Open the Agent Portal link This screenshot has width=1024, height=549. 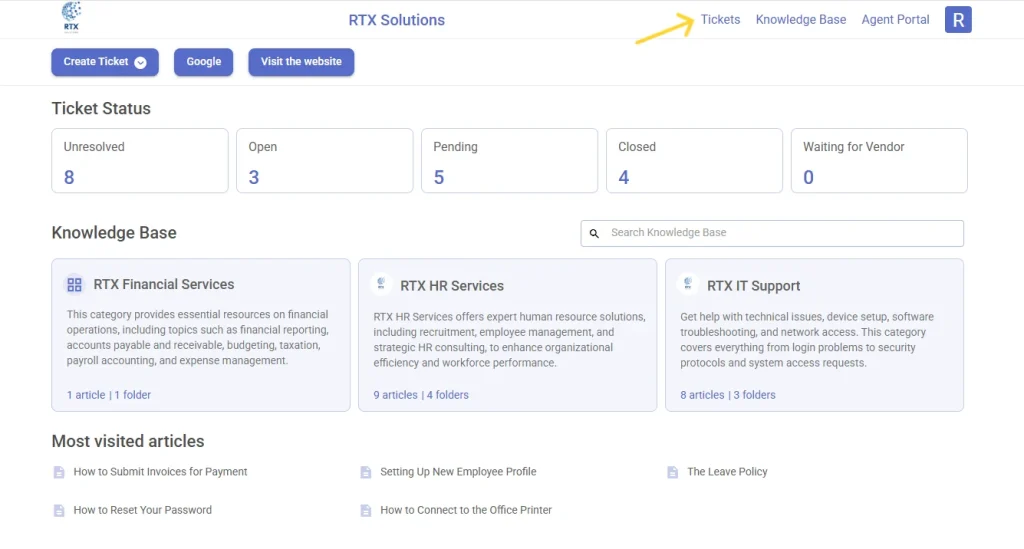point(895,20)
